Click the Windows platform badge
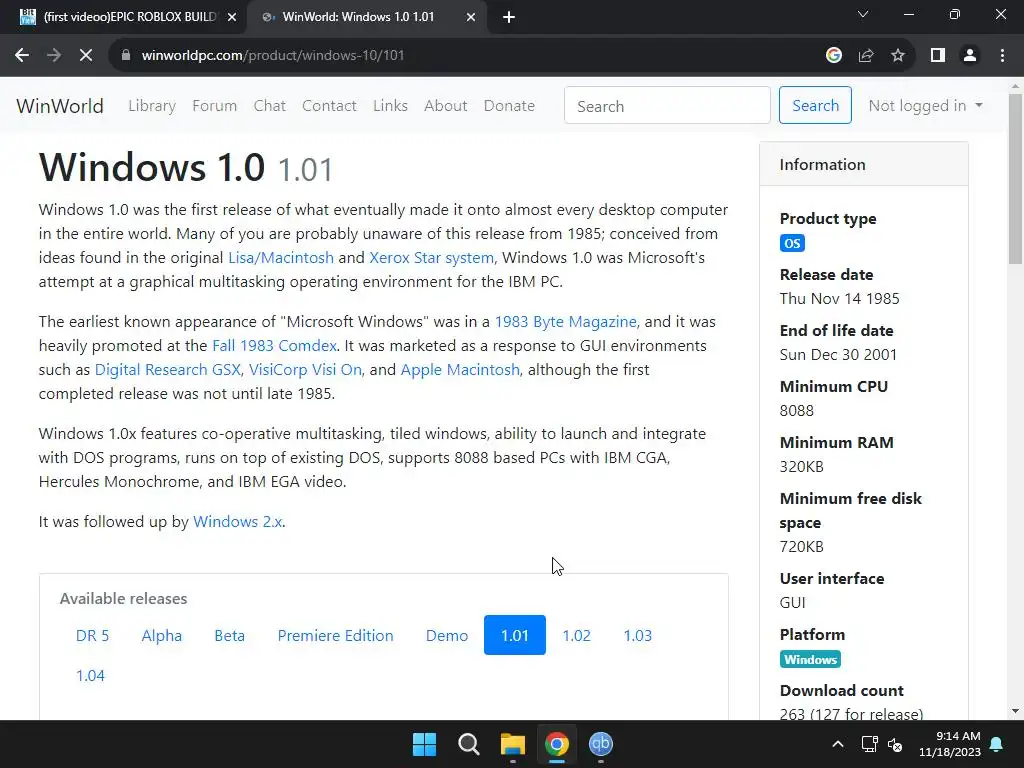Viewport: 1024px width, 768px height. pos(810,660)
